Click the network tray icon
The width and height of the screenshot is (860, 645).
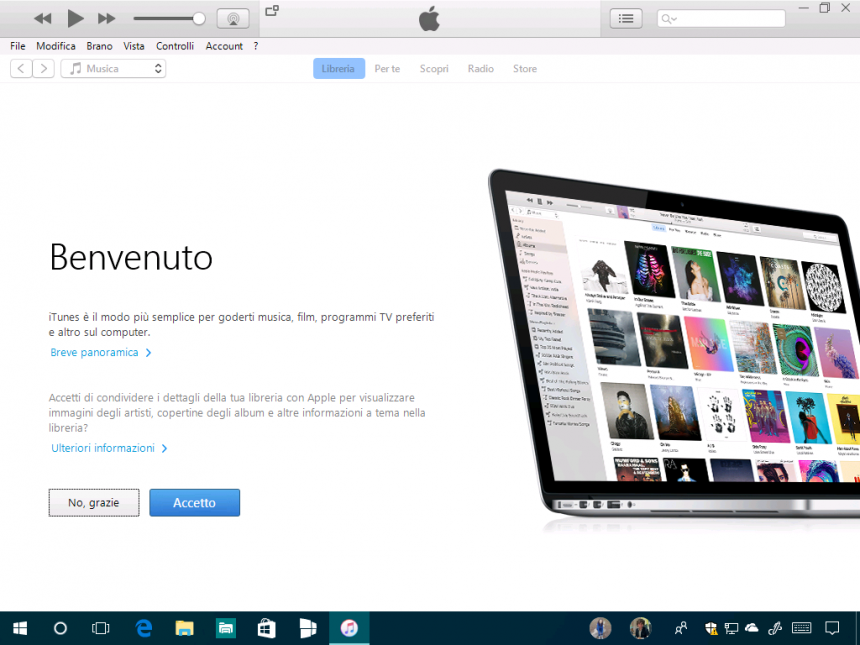coord(731,628)
